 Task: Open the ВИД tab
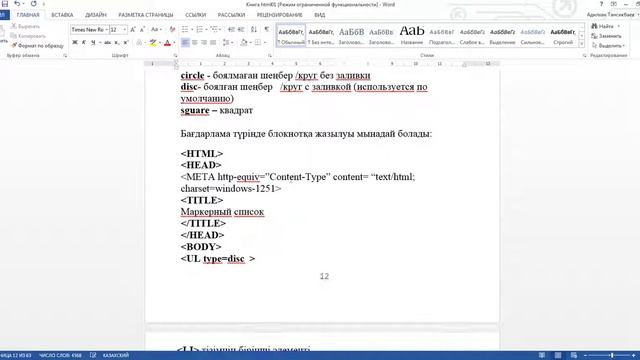[x=320, y=15]
